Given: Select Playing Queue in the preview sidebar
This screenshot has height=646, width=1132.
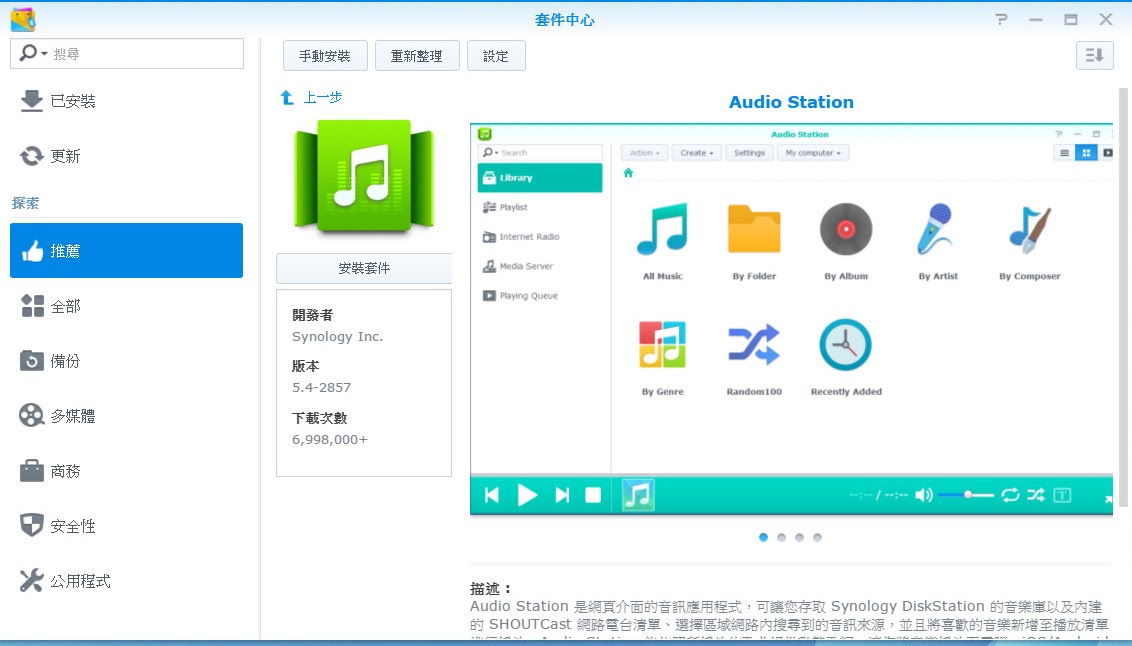Looking at the screenshot, I should [540, 296].
